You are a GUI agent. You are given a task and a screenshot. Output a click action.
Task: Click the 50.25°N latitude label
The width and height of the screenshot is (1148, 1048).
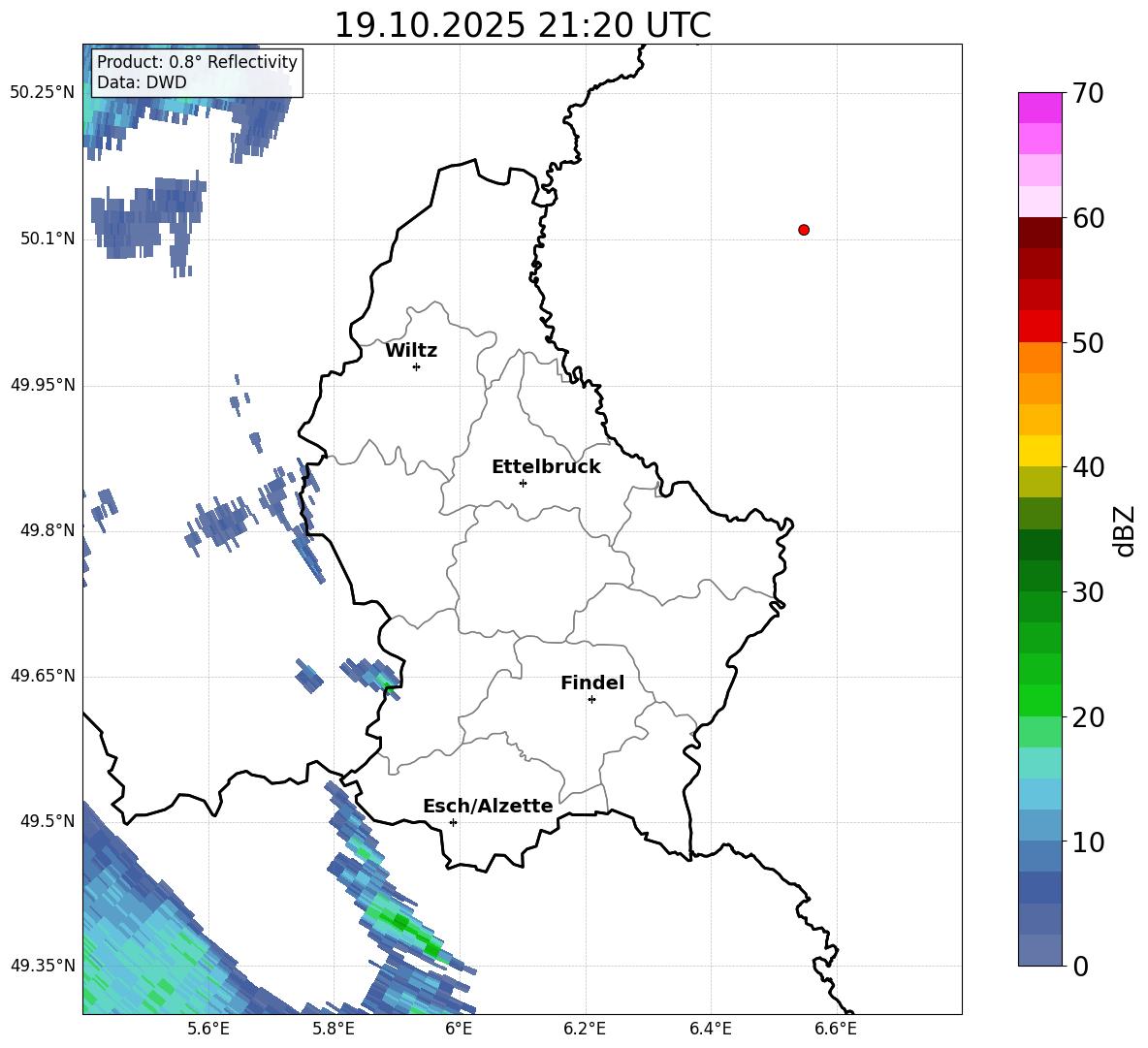click(x=43, y=93)
